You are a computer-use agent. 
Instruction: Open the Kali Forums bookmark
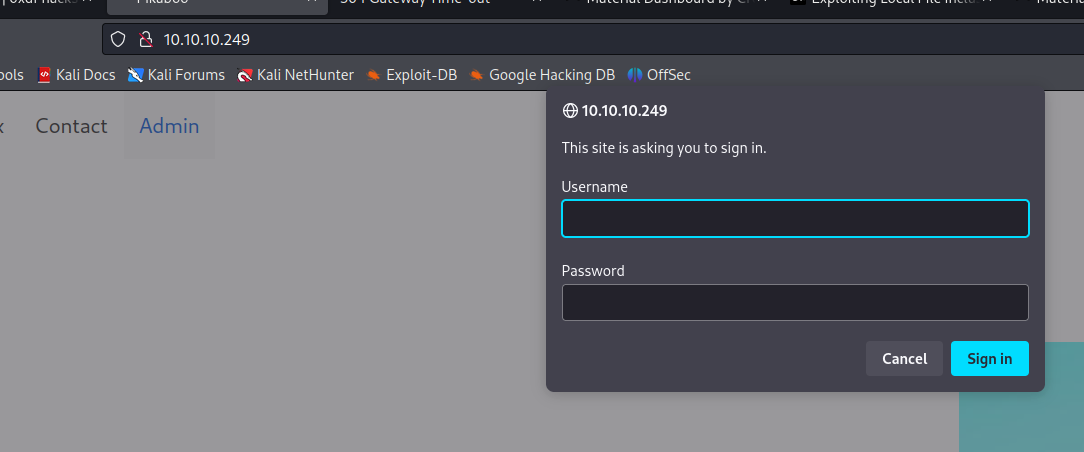(176, 75)
